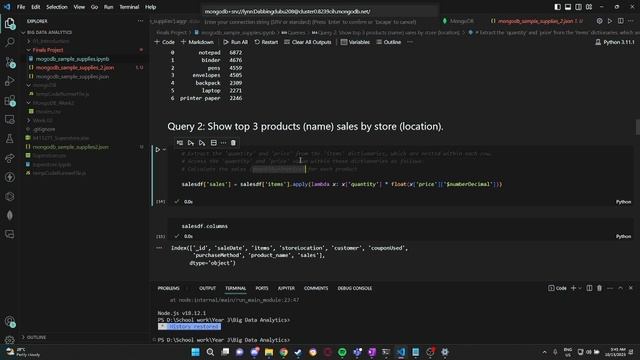Maximize the terminal panel with the chevron
The image size is (640, 360).
pyautogui.click(x=620, y=288)
